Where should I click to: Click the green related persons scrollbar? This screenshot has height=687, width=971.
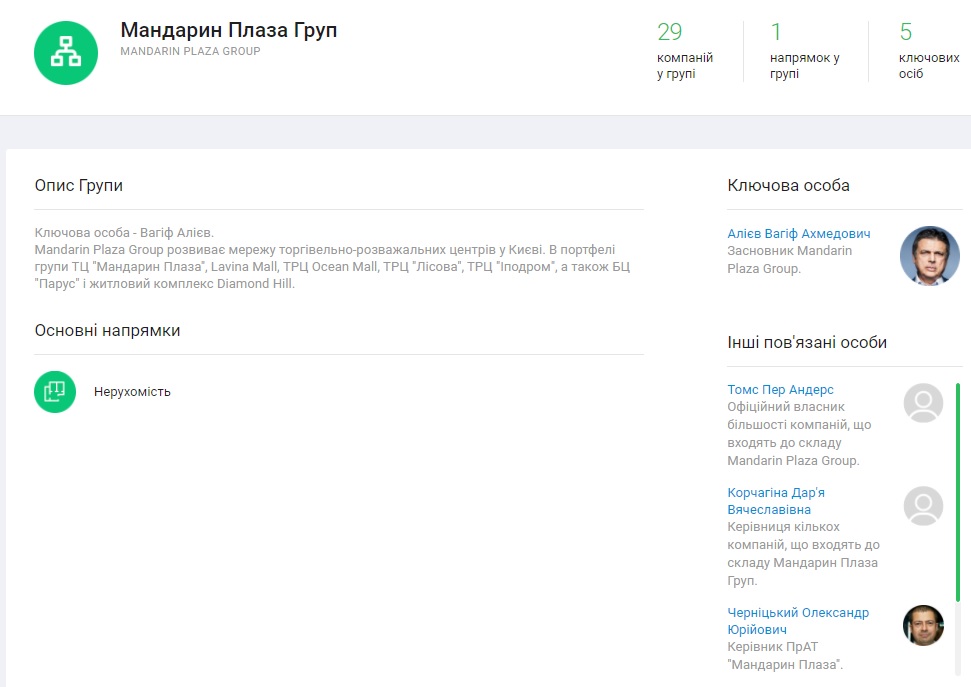pyautogui.click(x=957, y=490)
